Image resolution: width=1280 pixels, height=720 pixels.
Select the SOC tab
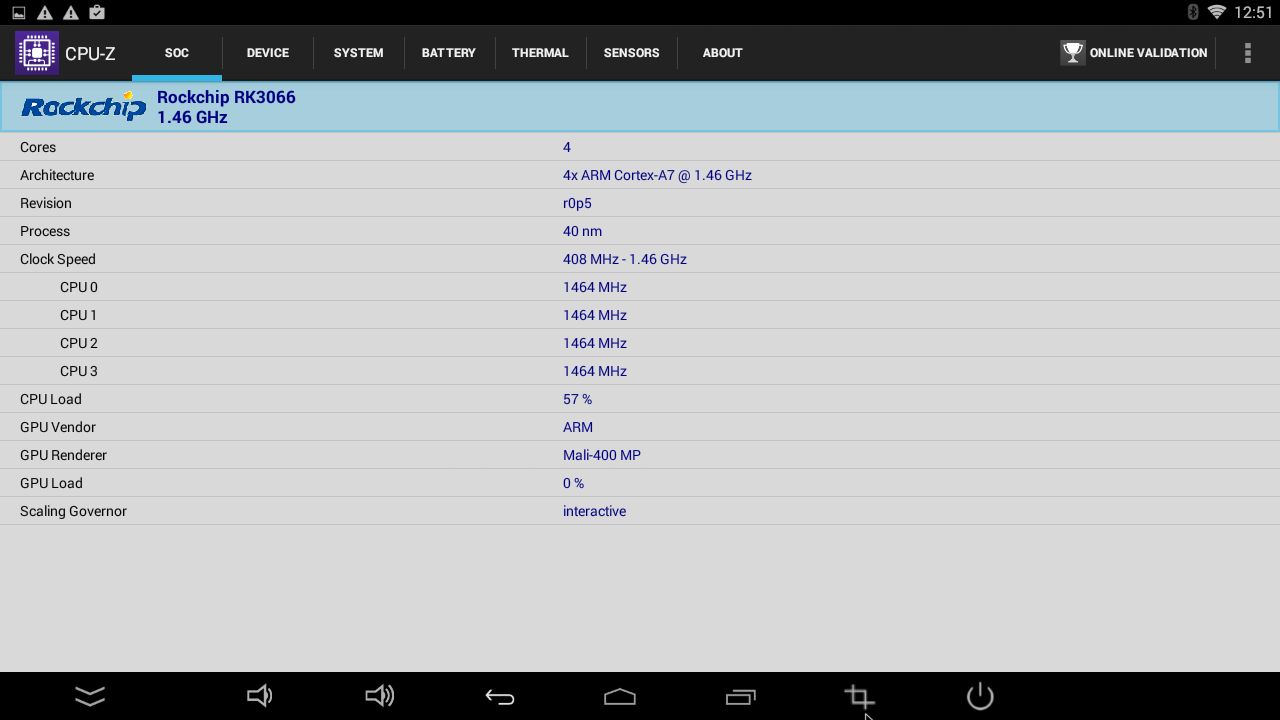pos(177,53)
